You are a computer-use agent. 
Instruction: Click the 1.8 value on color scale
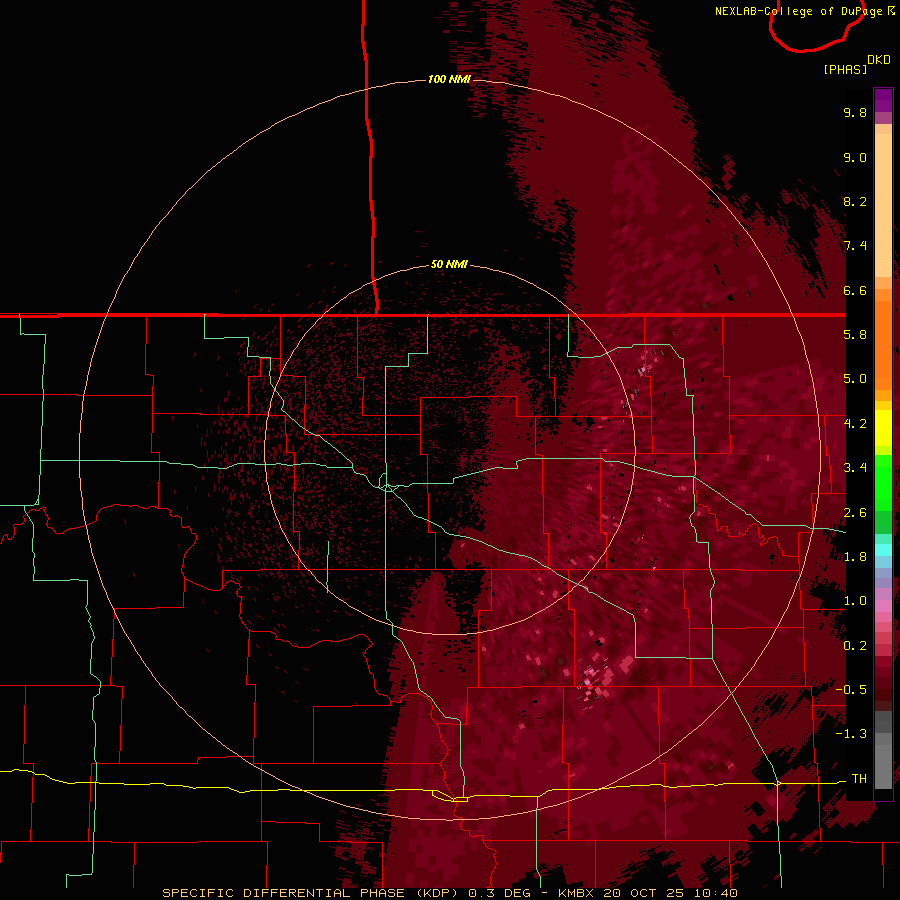[x=855, y=557]
